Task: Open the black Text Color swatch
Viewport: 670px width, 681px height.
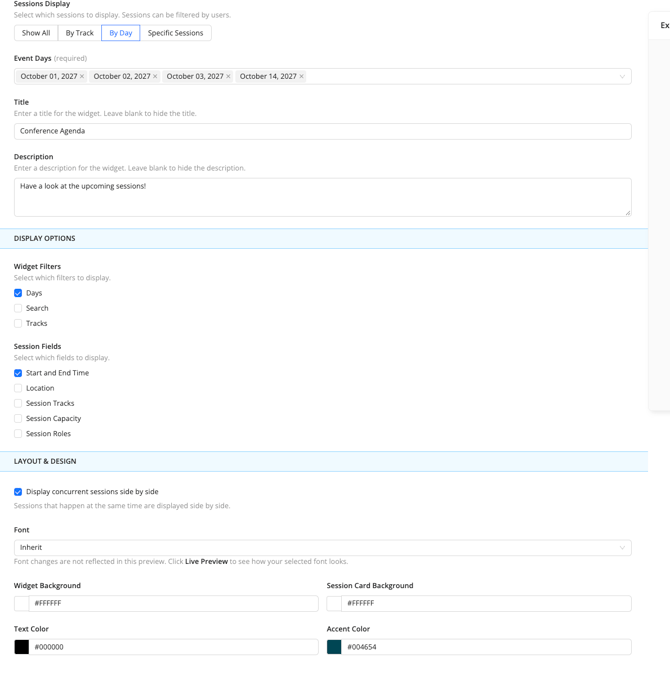Action: point(21,647)
